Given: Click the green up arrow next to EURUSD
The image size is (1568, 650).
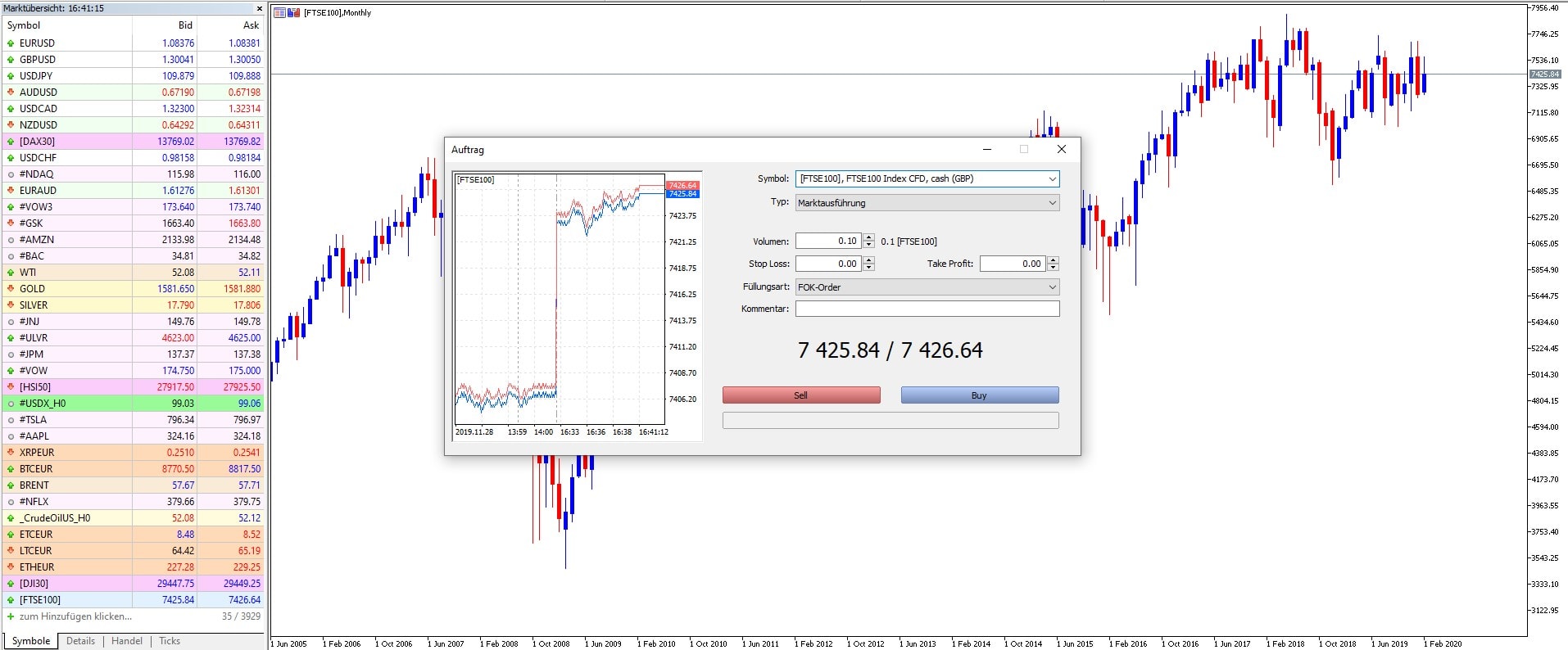Looking at the screenshot, I should click(x=11, y=43).
